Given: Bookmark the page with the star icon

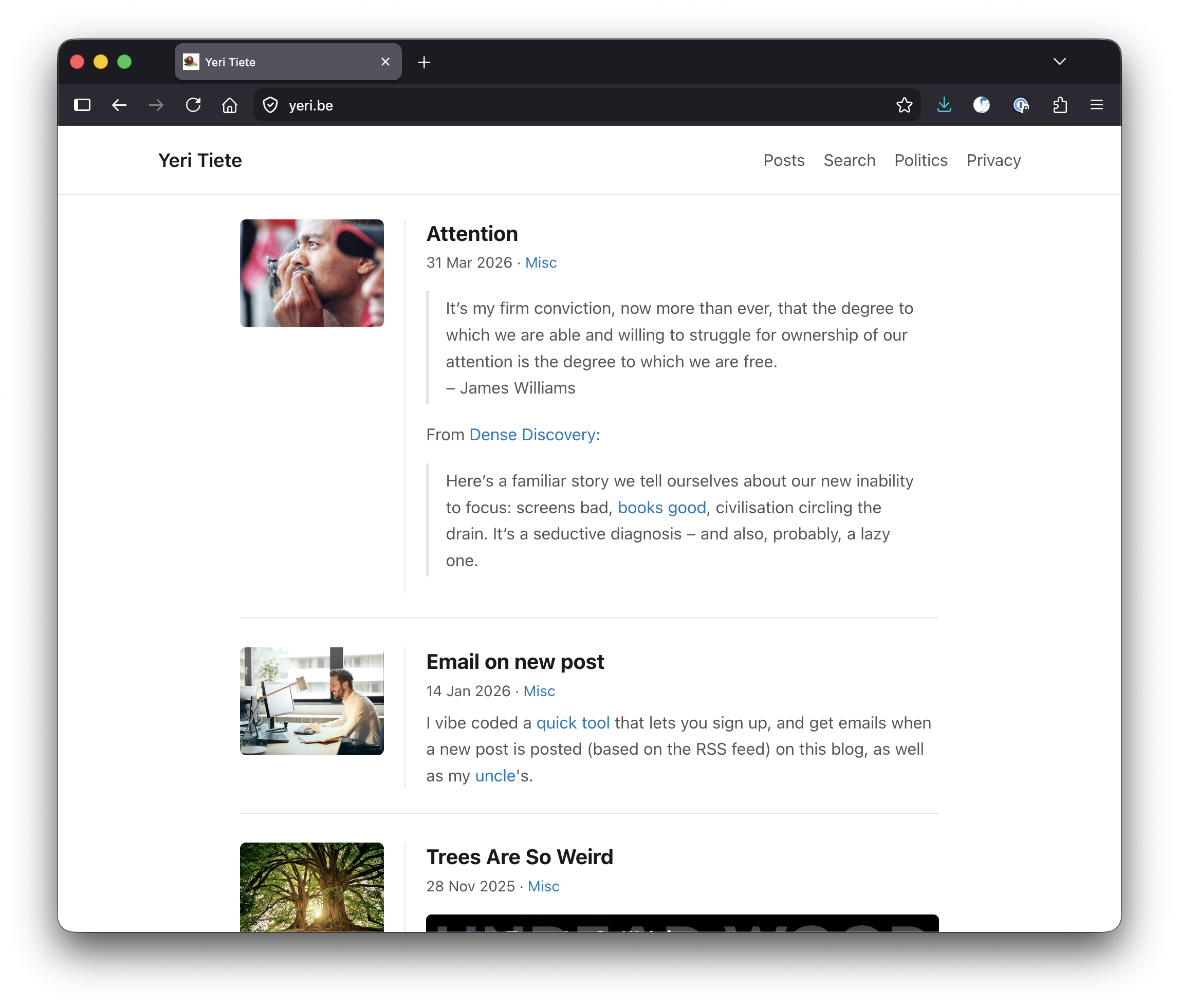Looking at the screenshot, I should pos(904,105).
